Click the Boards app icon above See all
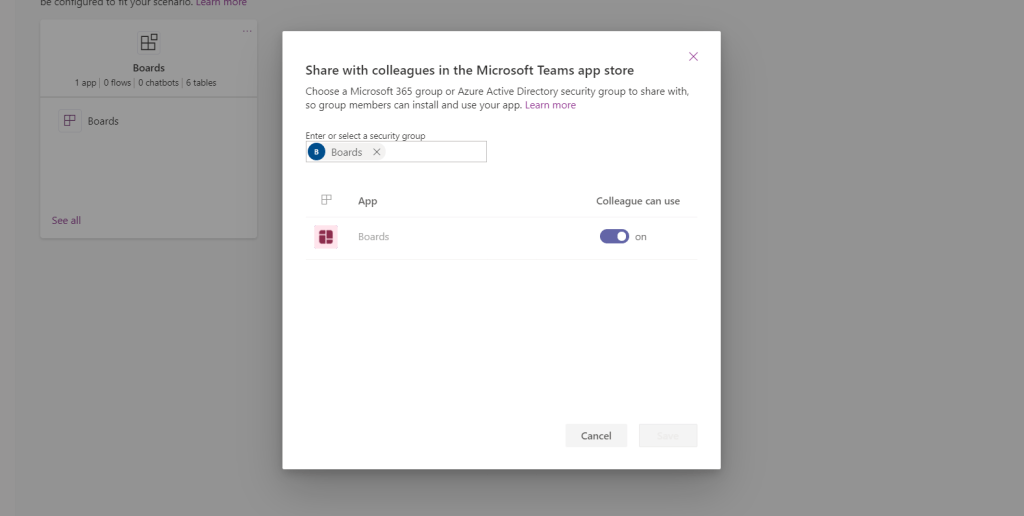 point(69,121)
